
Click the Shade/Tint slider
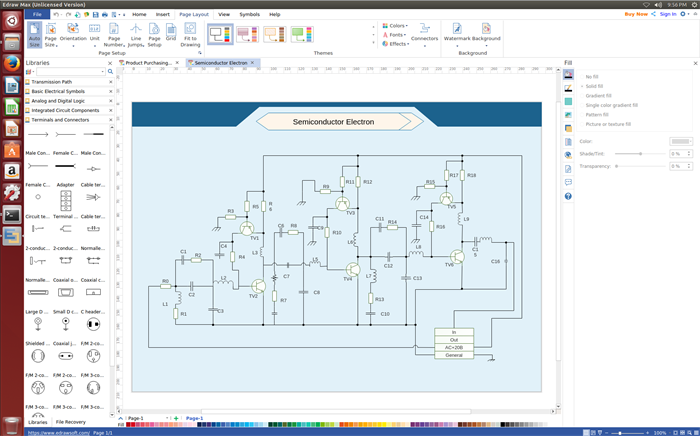[640, 153]
